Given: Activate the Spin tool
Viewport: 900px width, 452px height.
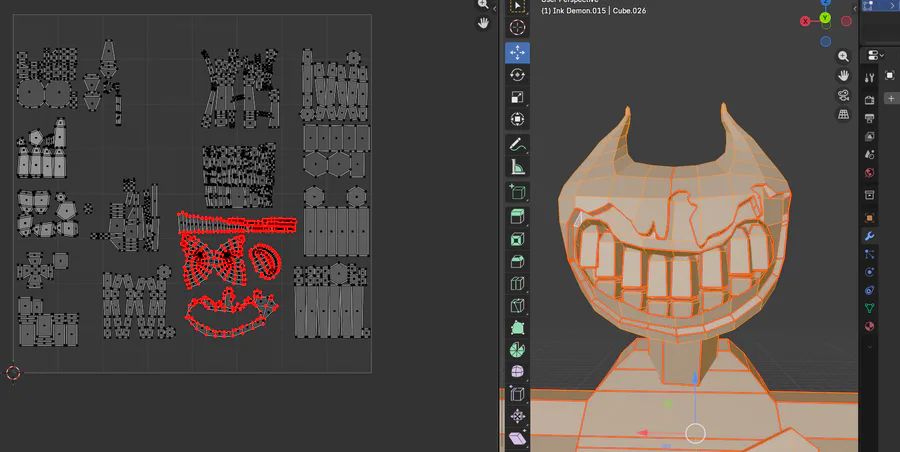Looking at the screenshot, I should click(517, 350).
